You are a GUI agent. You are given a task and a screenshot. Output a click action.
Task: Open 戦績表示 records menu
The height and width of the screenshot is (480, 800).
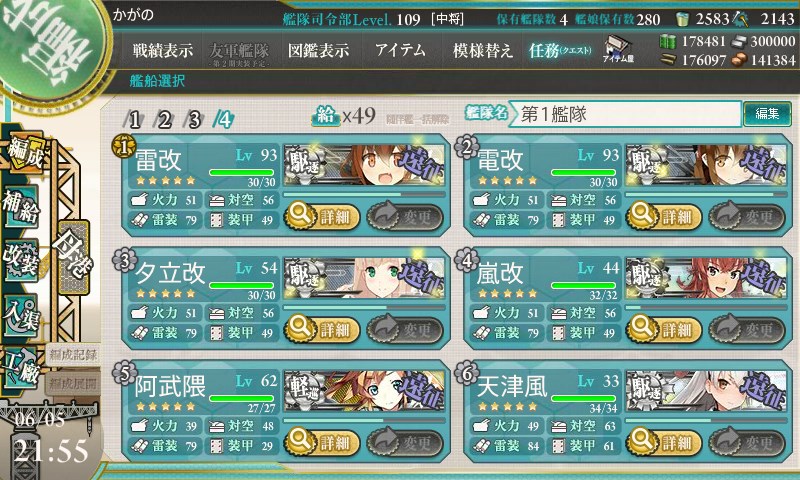point(163,50)
